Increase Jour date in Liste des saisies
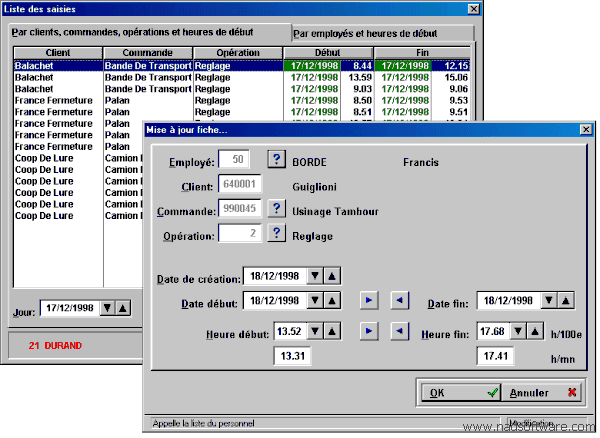Screen dimensions: 600x438 (x=123, y=308)
